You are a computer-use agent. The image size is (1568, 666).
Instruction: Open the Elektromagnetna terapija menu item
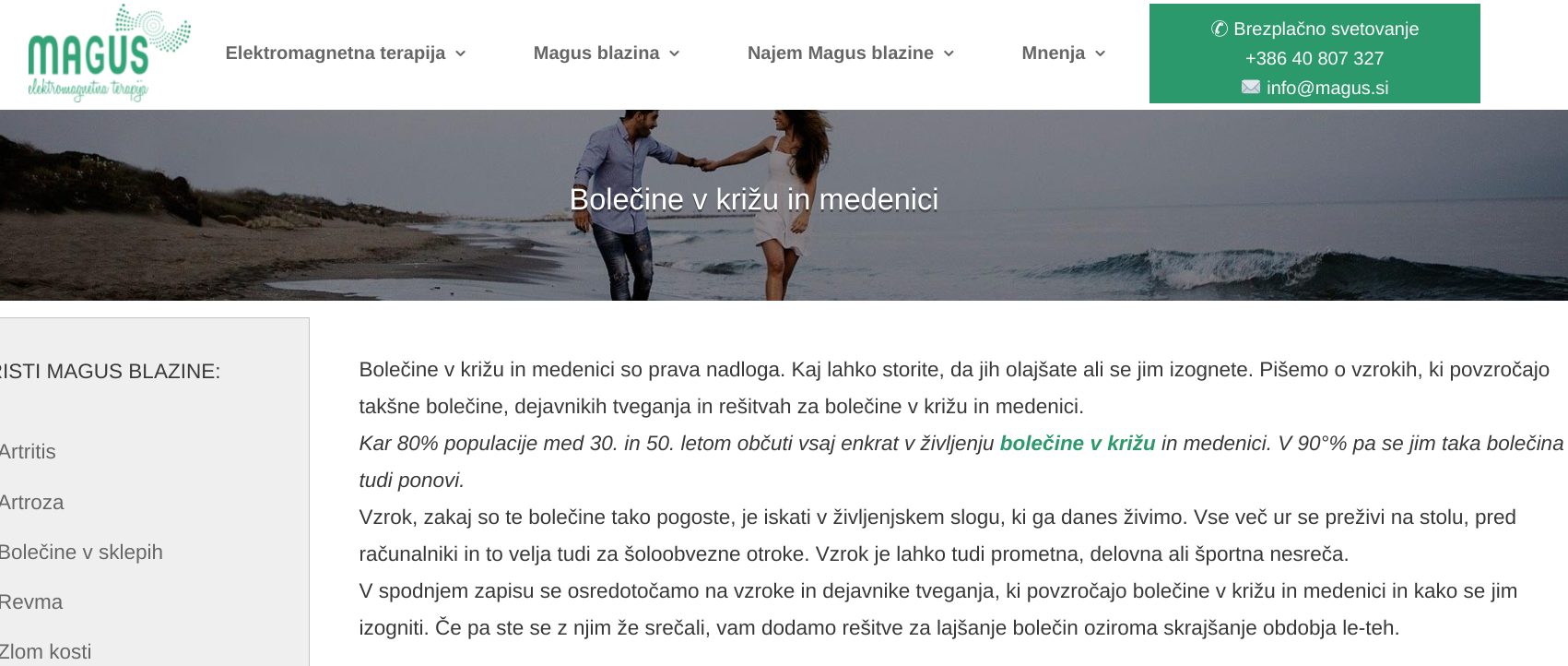336,54
